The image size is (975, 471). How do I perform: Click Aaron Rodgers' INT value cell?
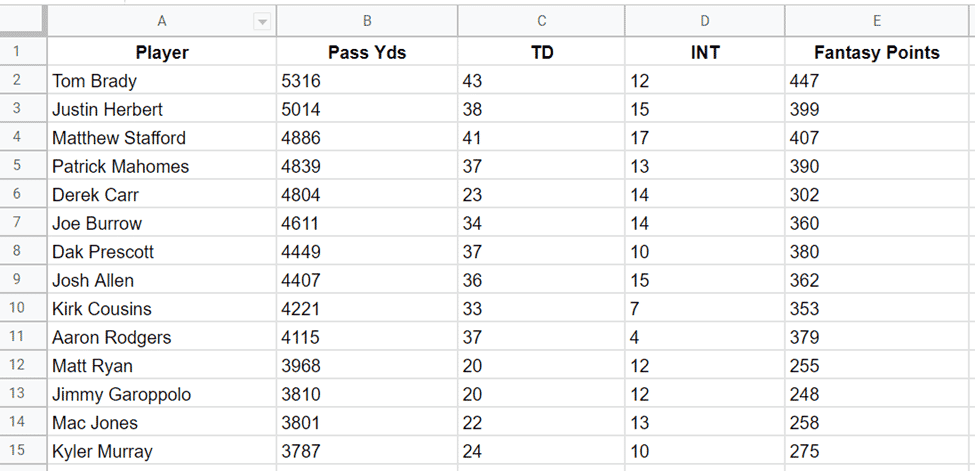(x=705, y=338)
